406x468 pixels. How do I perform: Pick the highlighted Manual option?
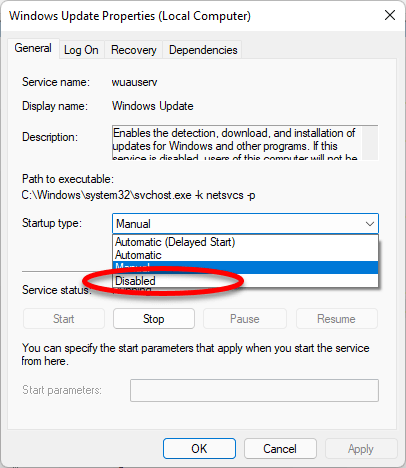pos(245,267)
